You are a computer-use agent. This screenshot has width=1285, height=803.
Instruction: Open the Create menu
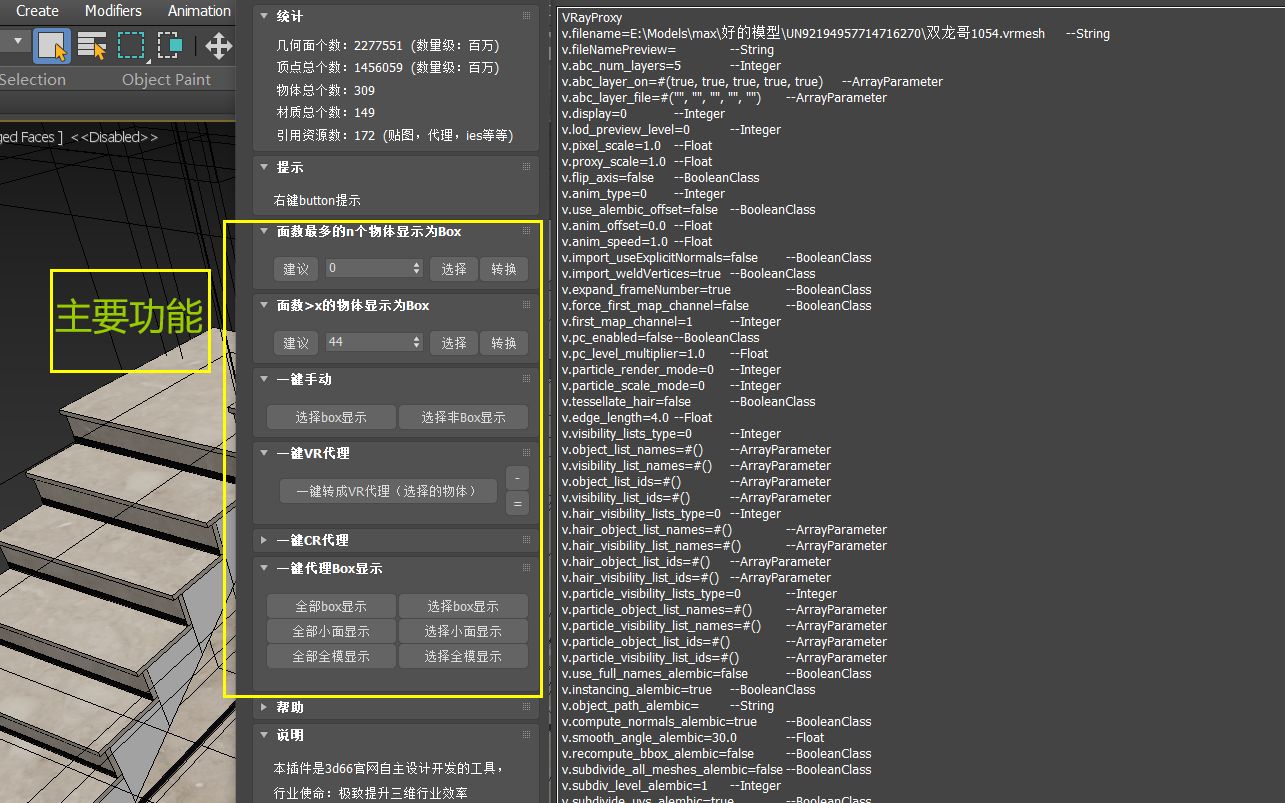pyautogui.click(x=37, y=11)
